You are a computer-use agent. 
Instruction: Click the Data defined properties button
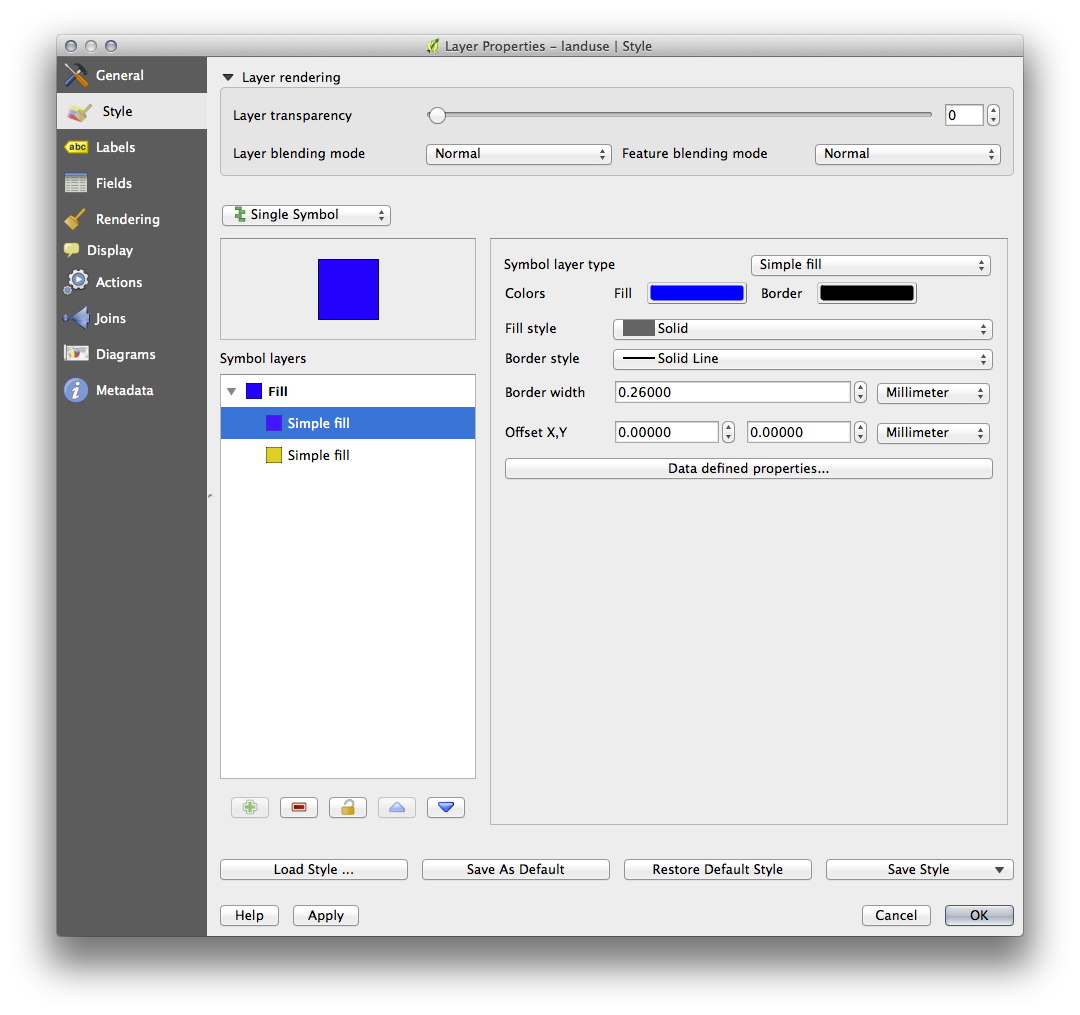tap(748, 469)
